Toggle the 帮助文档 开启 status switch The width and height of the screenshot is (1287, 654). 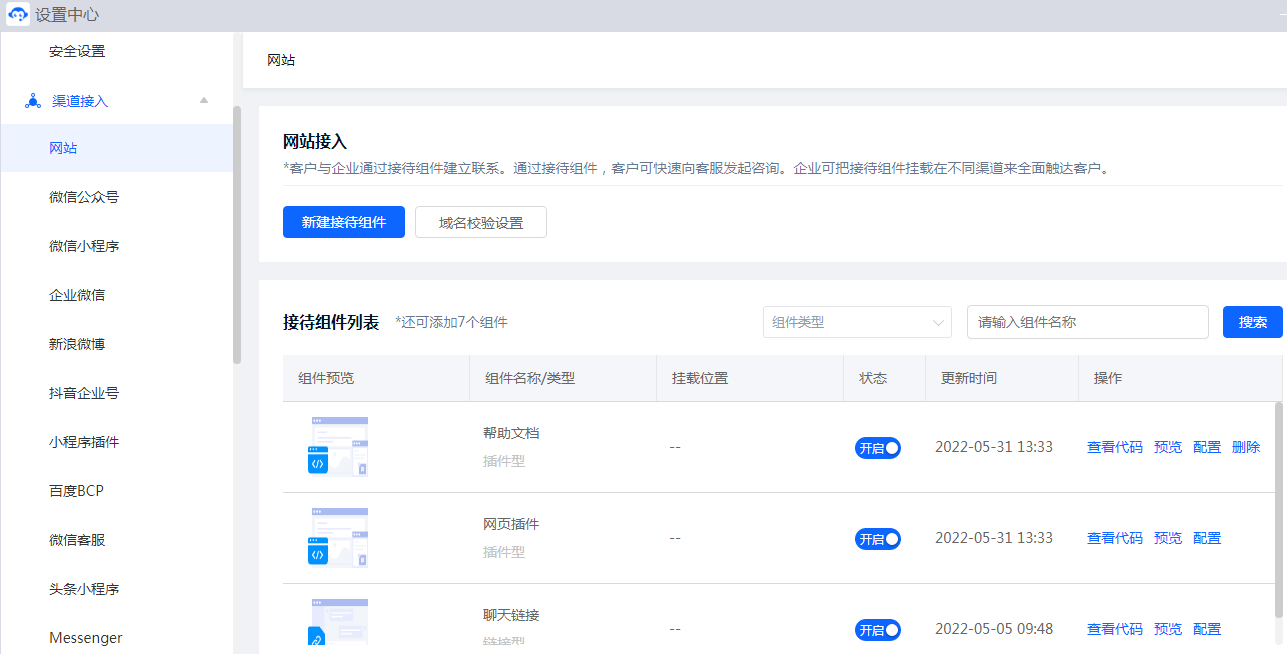point(877,448)
